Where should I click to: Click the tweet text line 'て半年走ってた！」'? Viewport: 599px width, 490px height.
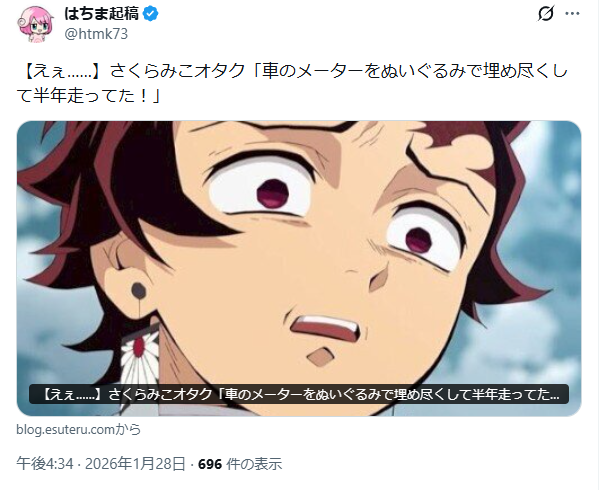click(89, 95)
